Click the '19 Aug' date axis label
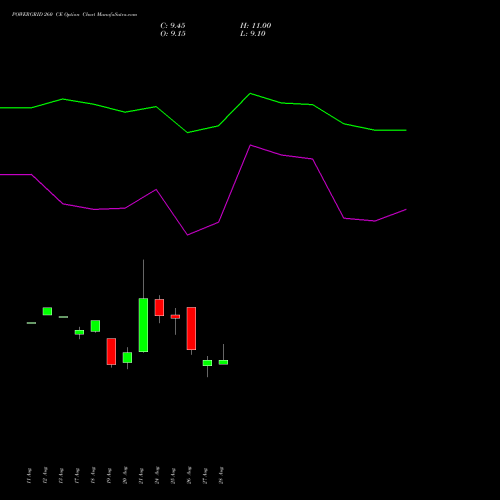This screenshot has width=500, height=500. coord(109,476)
